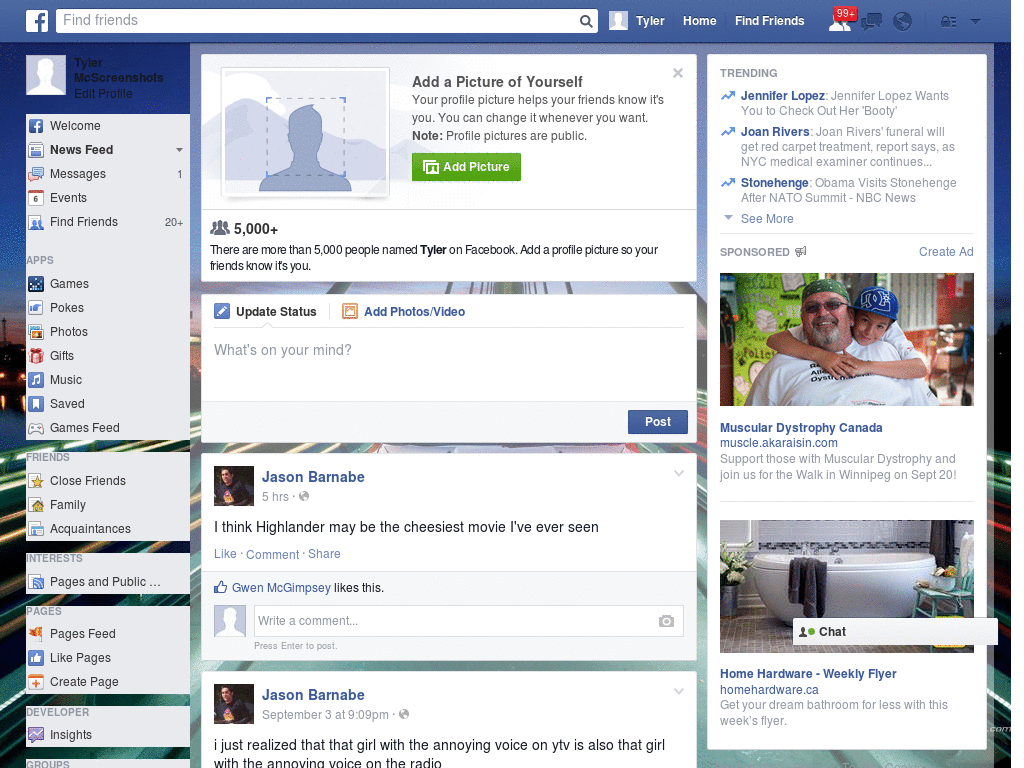This screenshot has height=768, width=1024.
Task: Click the Create Page plus icon
Action: tap(36, 682)
